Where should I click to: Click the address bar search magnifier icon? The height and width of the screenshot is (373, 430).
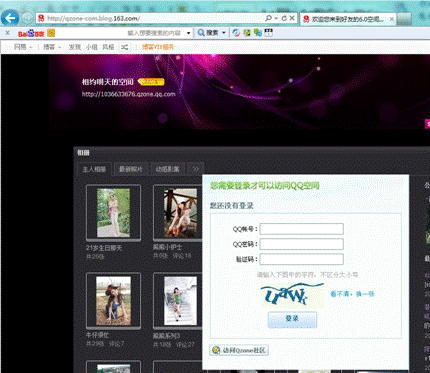point(268,18)
